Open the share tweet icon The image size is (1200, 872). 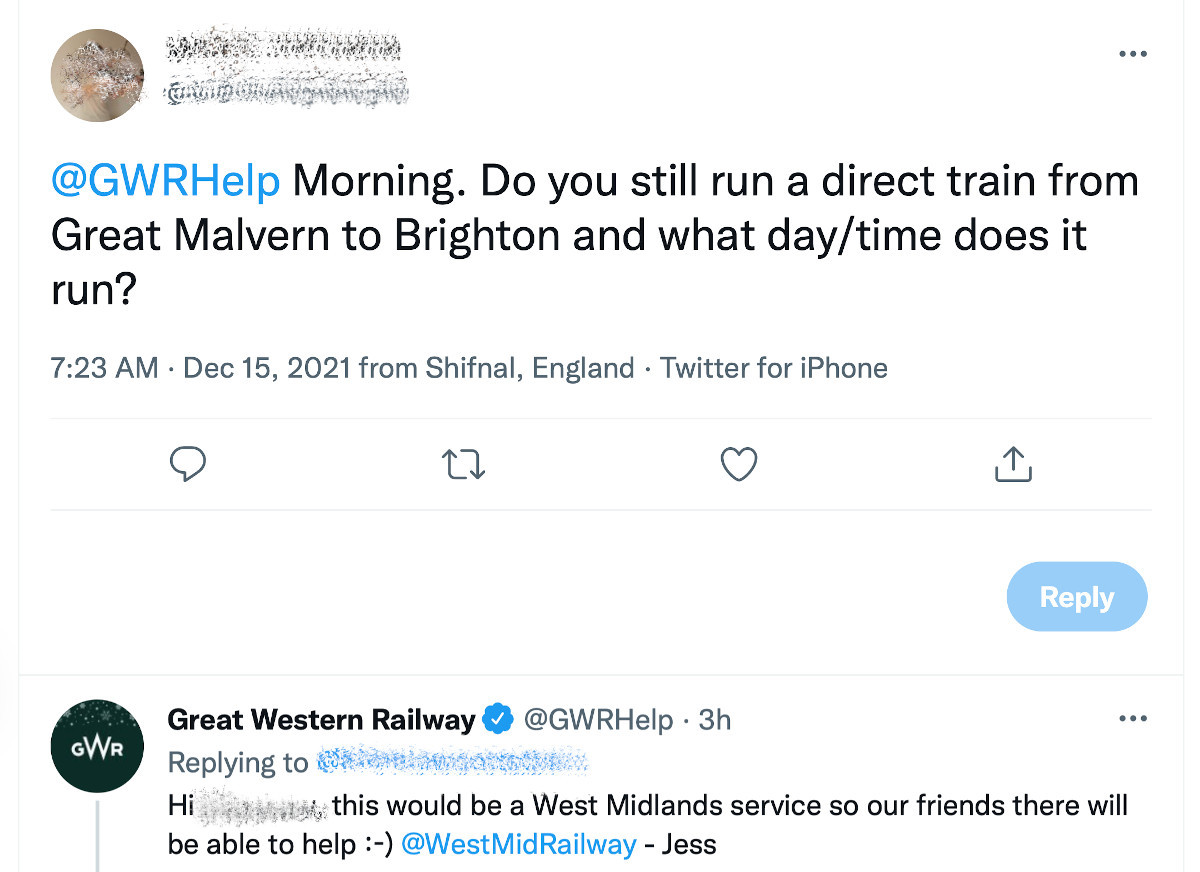click(1013, 464)
